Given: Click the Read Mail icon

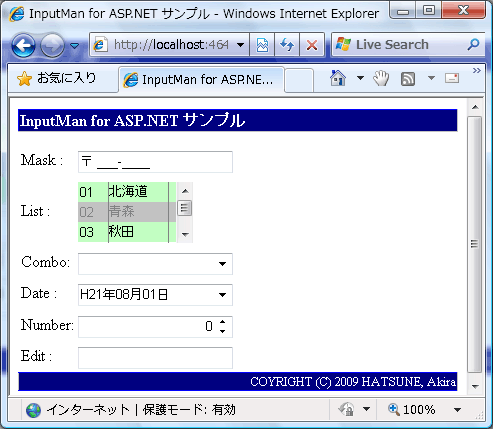Looking at the screenshot, I should pyautogui.click(x=452, y=78).
